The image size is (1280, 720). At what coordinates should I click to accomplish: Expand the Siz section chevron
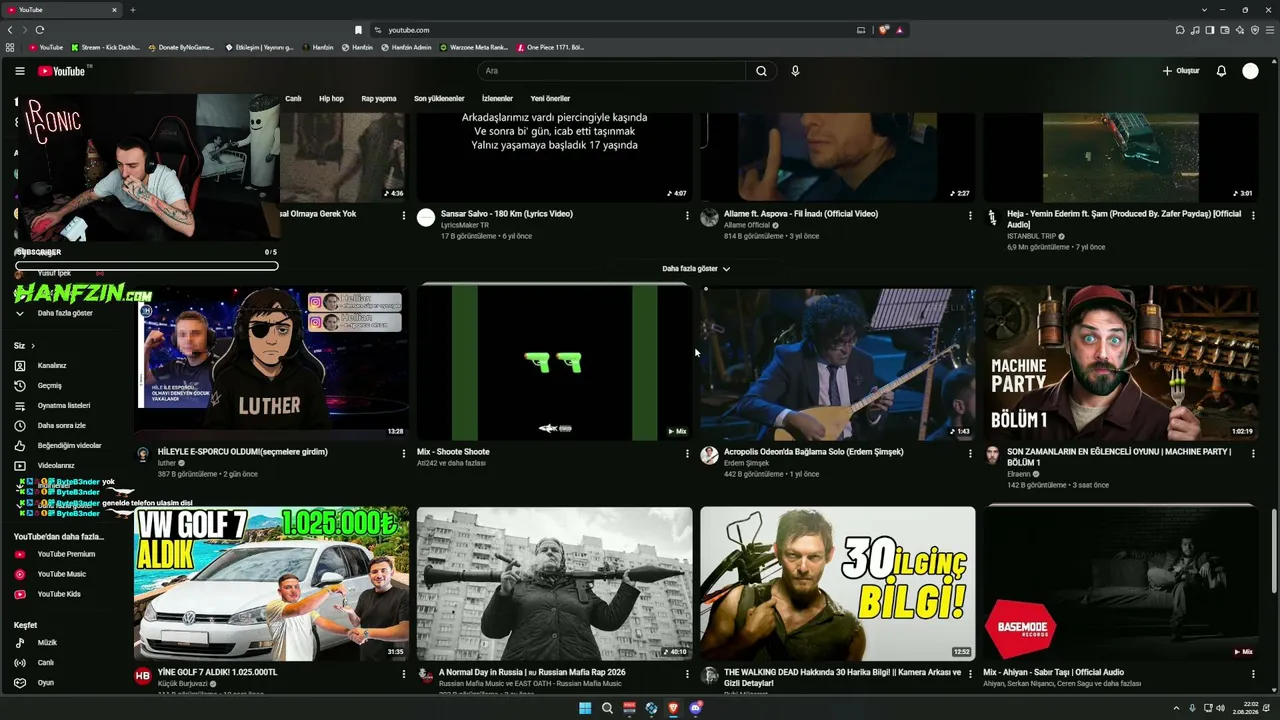[x=32, y=346]
